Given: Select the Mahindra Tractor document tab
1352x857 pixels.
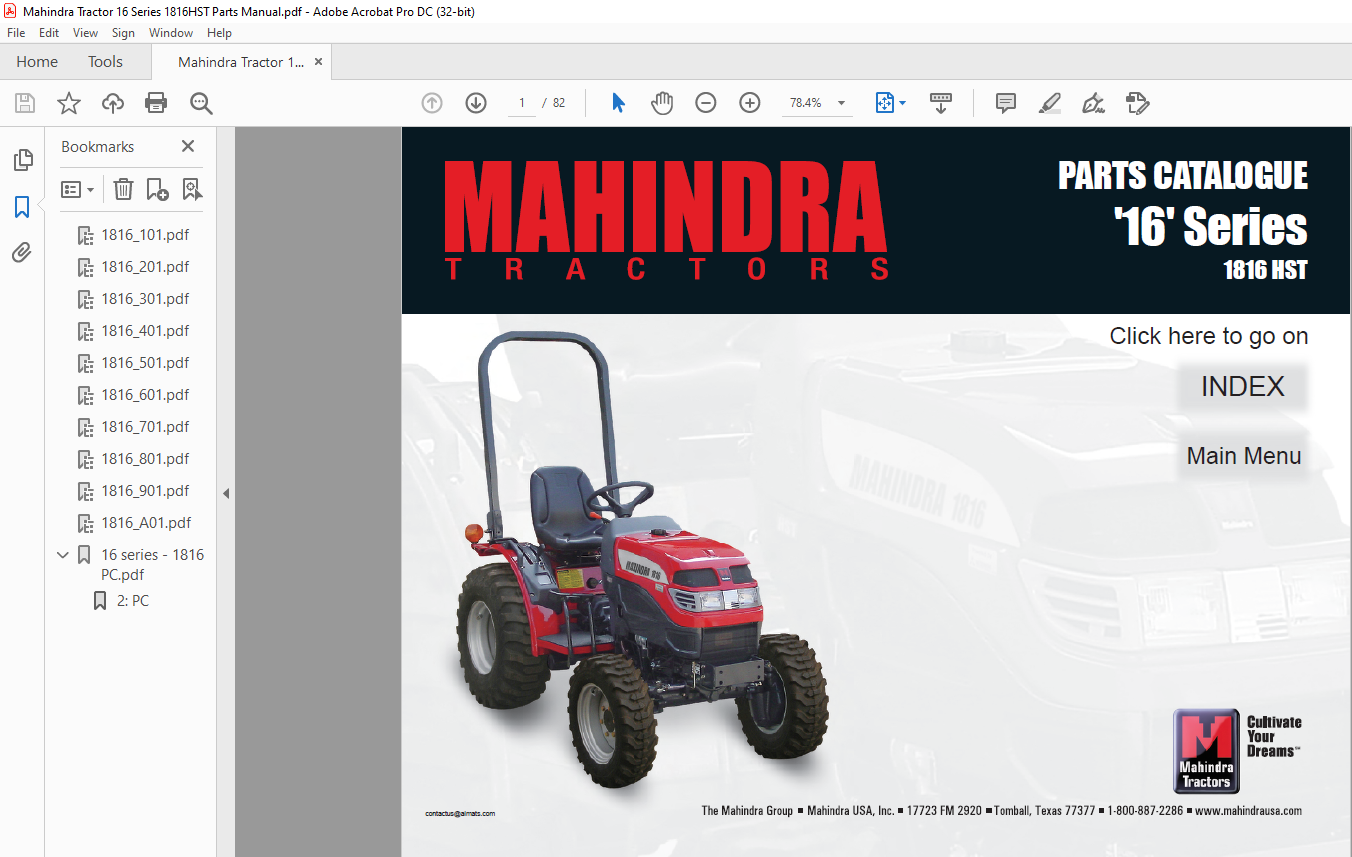Looking at the screenshot, I should (x=241, y=62).
